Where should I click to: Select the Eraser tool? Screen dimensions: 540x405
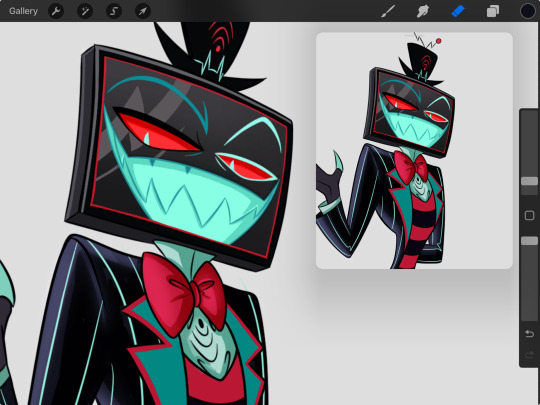pos(458,11)
